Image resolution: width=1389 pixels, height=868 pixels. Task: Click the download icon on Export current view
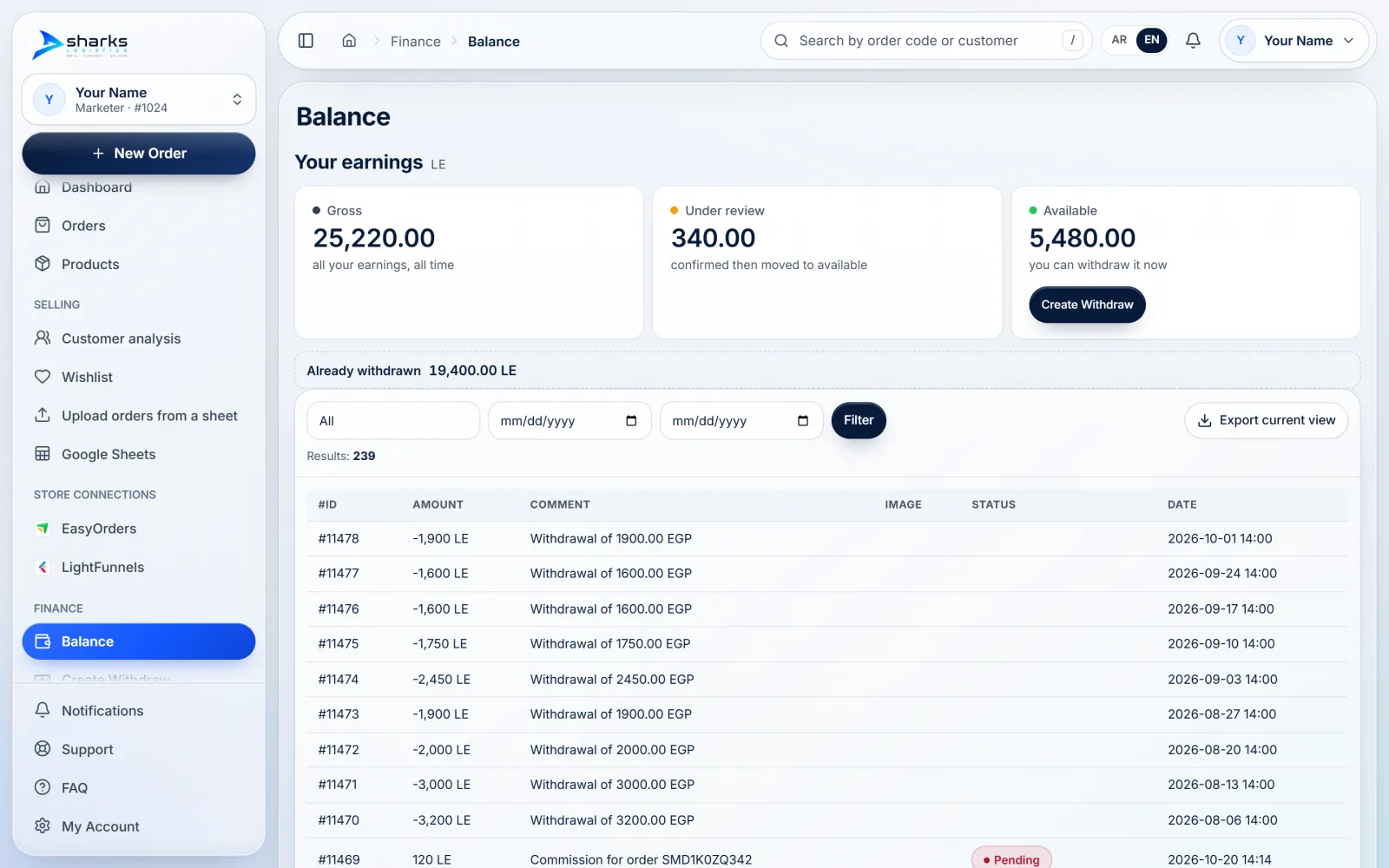(x=1205, y=421)
